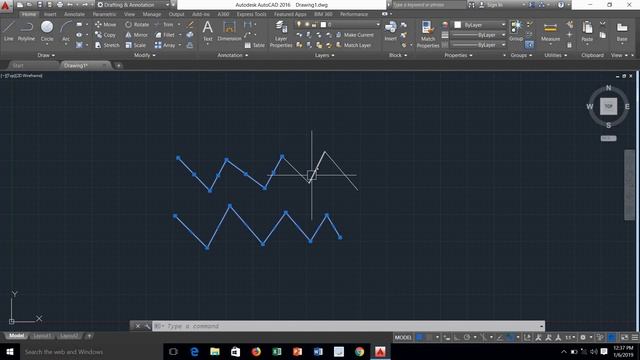Click the Measure tool
The height and width of the screenshot is (360, 640).
coord(550,31)
